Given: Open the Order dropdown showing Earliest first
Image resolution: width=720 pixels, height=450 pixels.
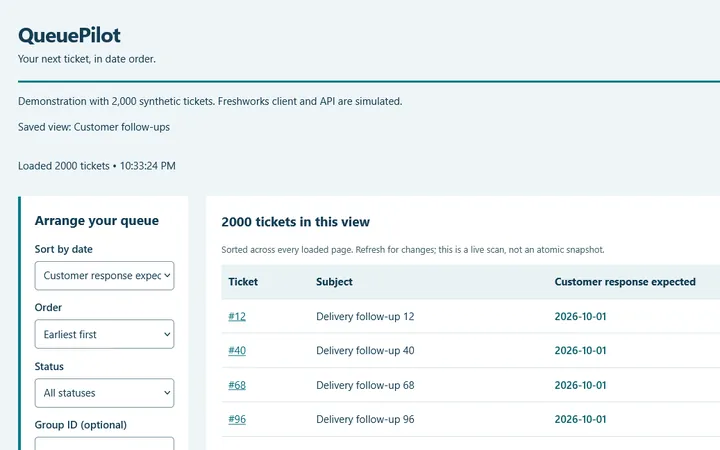Looking at the screenshot, I should [104, 334].
